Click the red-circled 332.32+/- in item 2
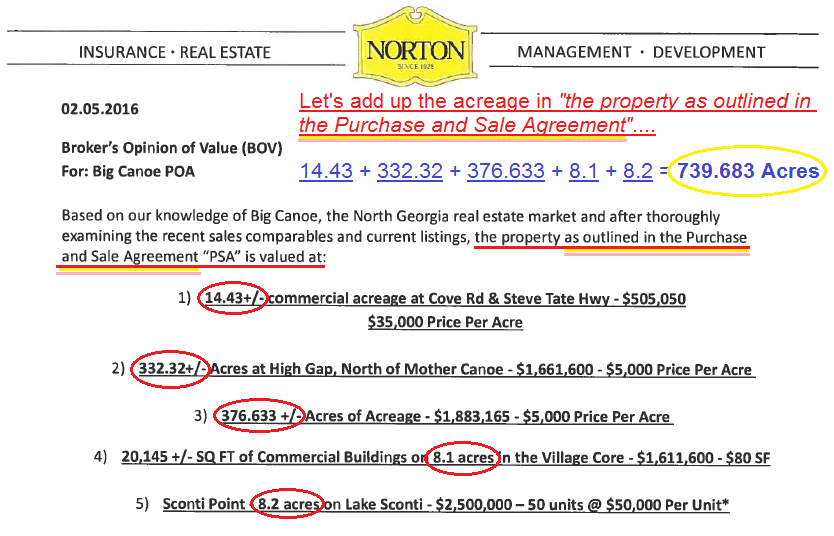This screenshot has width=834, height=536. [168, 369]
